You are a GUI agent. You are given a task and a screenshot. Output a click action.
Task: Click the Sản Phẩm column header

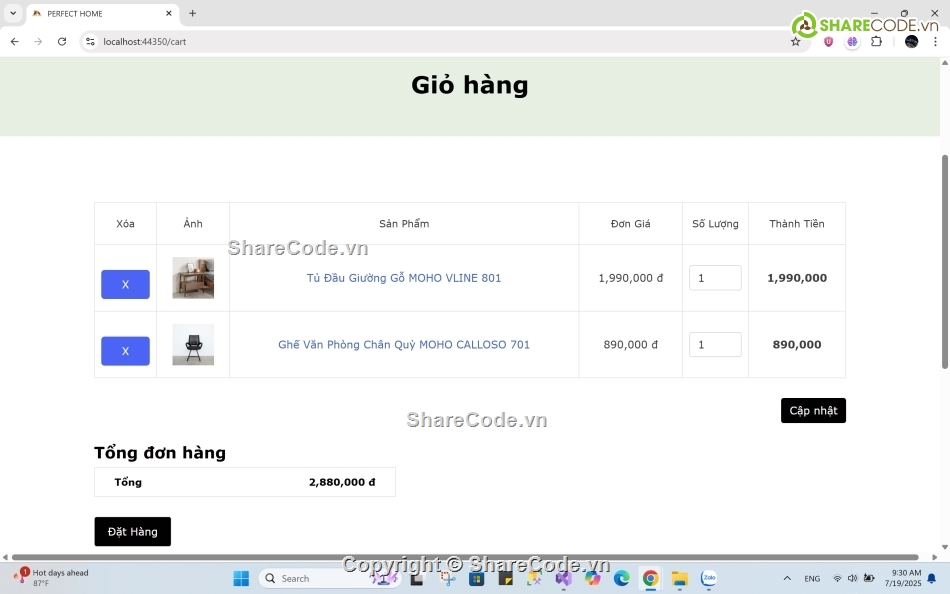pos(404,224)
